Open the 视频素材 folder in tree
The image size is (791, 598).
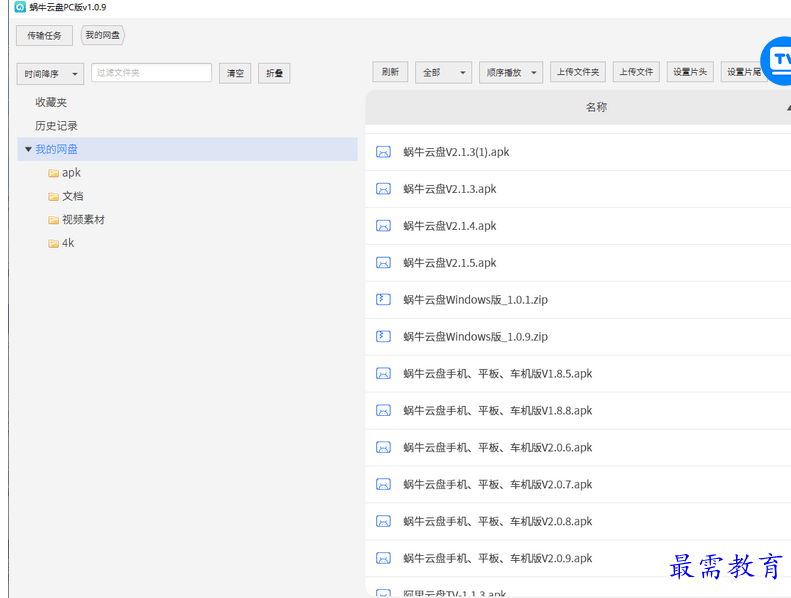[83, 220]
